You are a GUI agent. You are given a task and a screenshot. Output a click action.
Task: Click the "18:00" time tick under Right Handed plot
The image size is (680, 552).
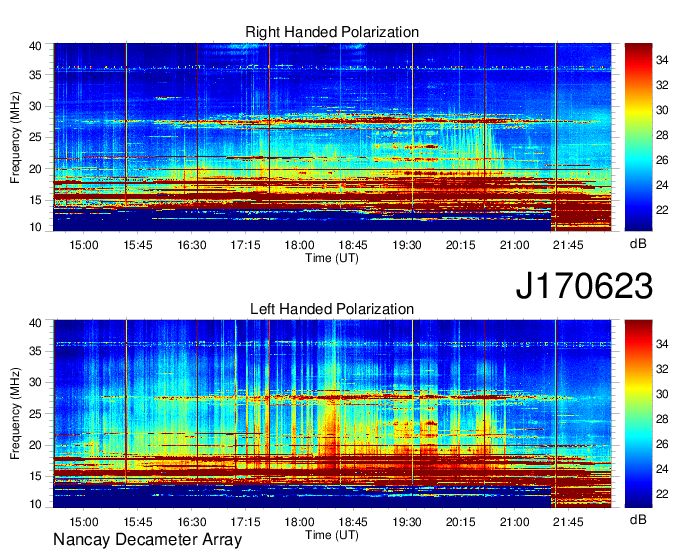[299, 245]
